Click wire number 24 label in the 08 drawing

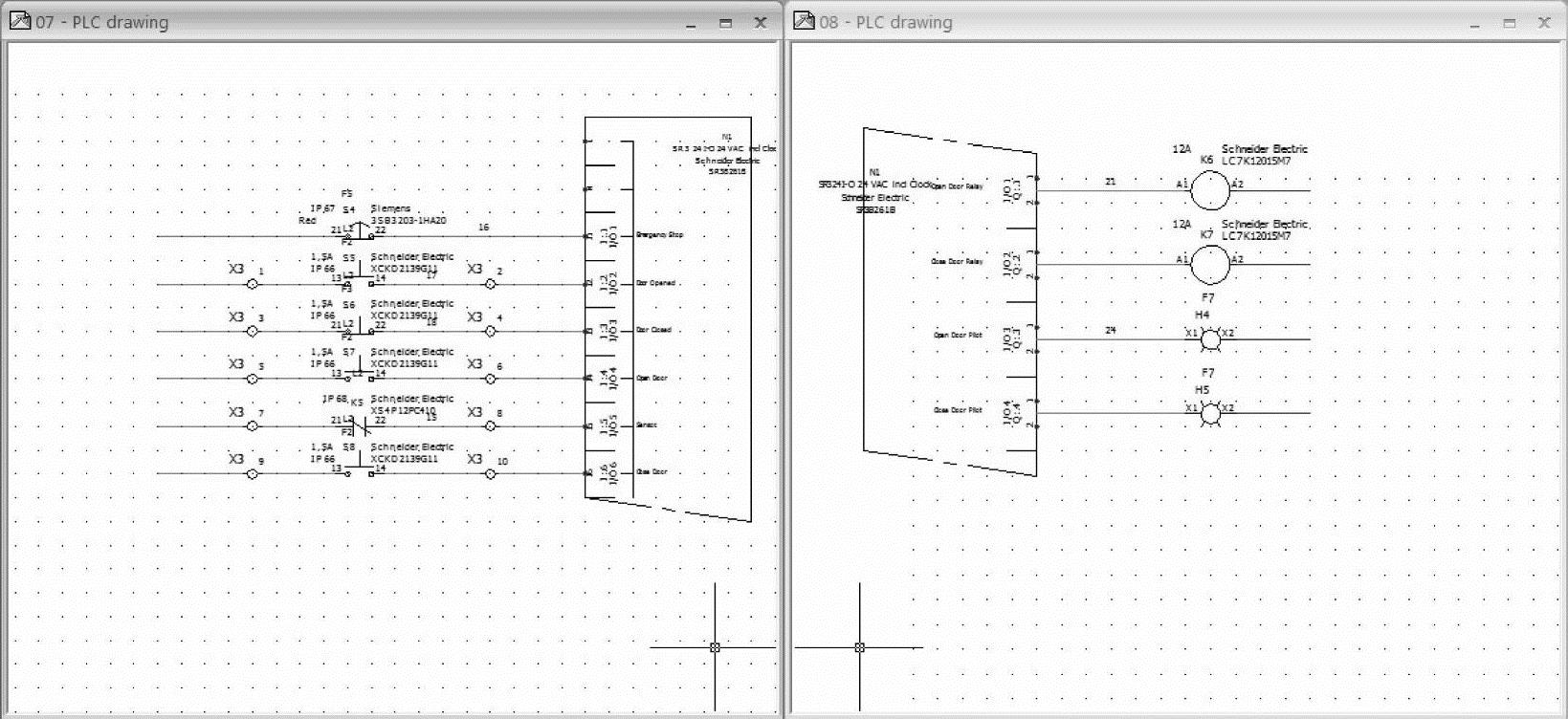tap(1110, 331)
